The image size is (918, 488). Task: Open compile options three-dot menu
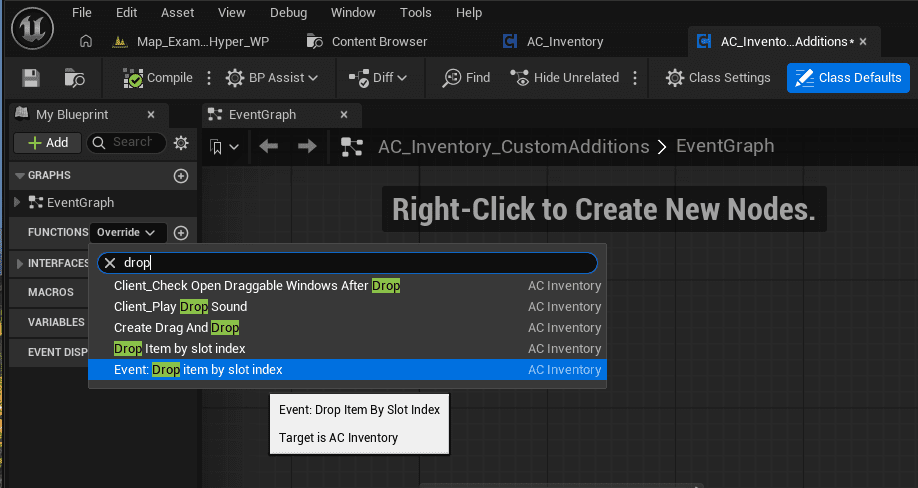209,78
